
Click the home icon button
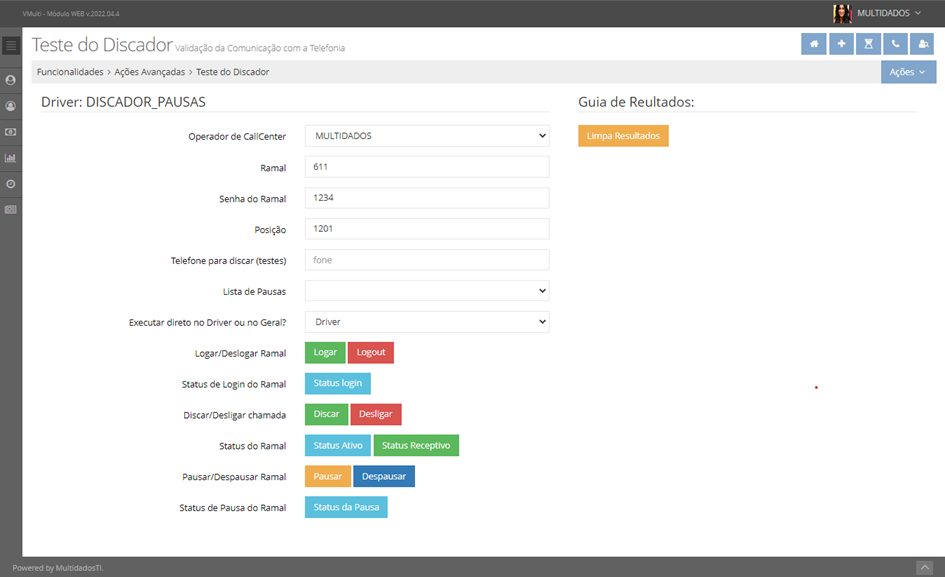[x=814, y=44]
